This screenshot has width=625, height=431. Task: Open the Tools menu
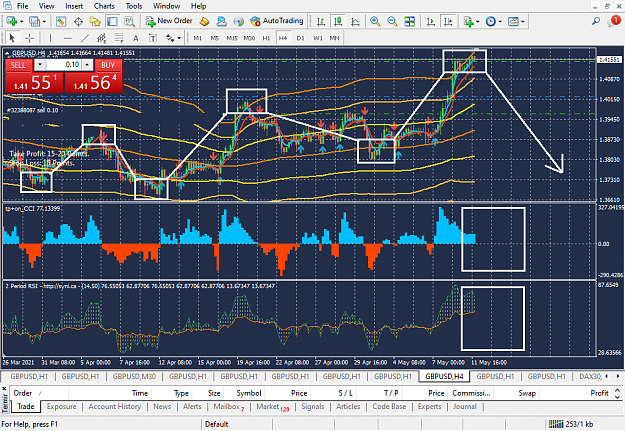134,6
